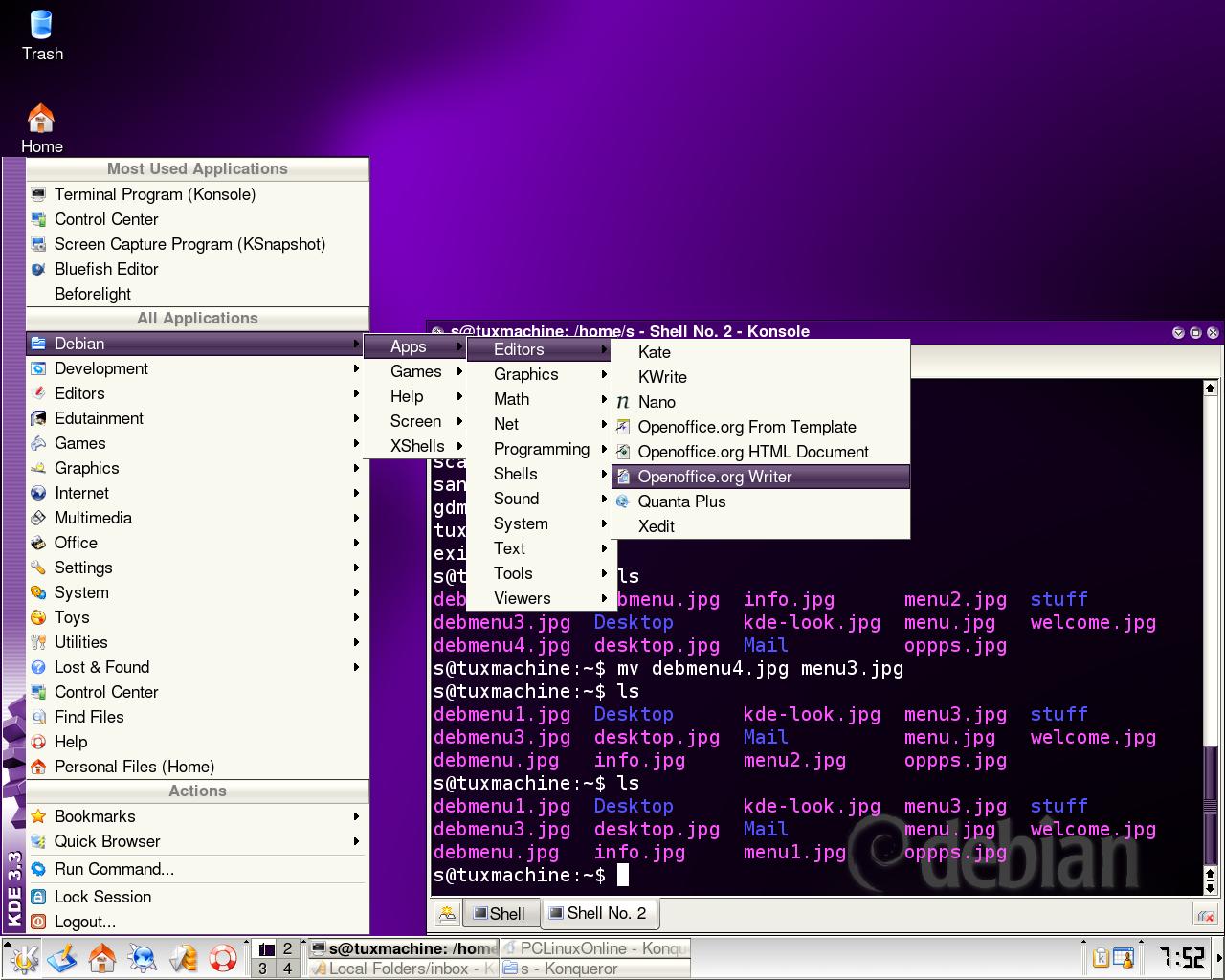Expand the Bookmarks submenu

point(197,816)
